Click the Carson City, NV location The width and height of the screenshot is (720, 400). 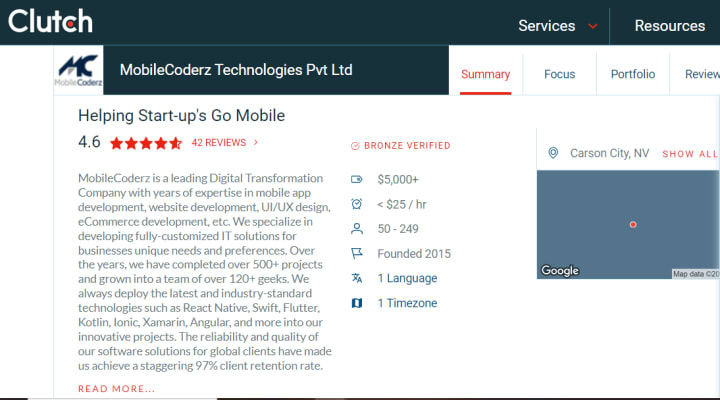click(x=610, y=153)
